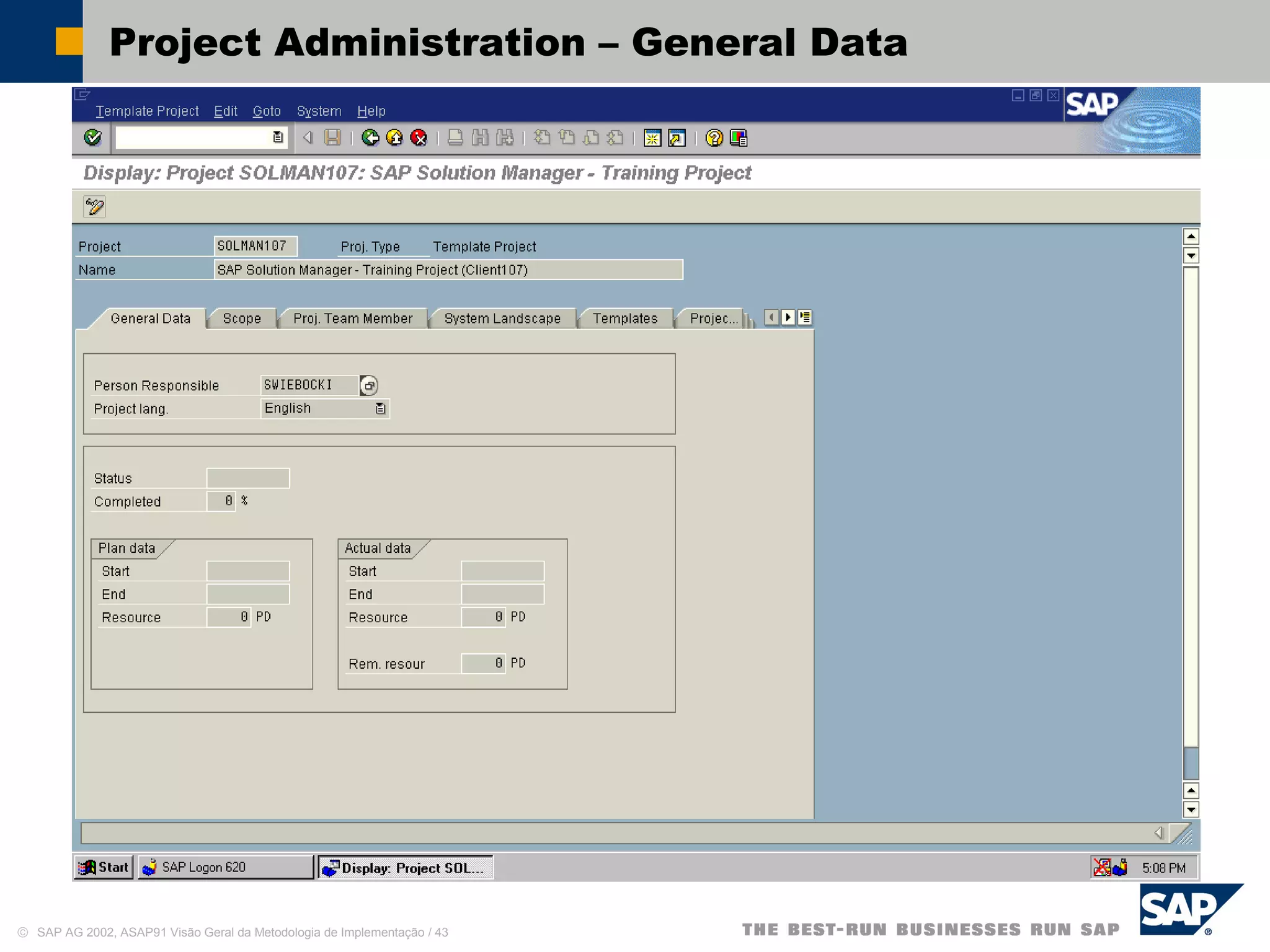1270x952 pixels.
Task: Click the Template Project type text
Action: click(484, 247)
